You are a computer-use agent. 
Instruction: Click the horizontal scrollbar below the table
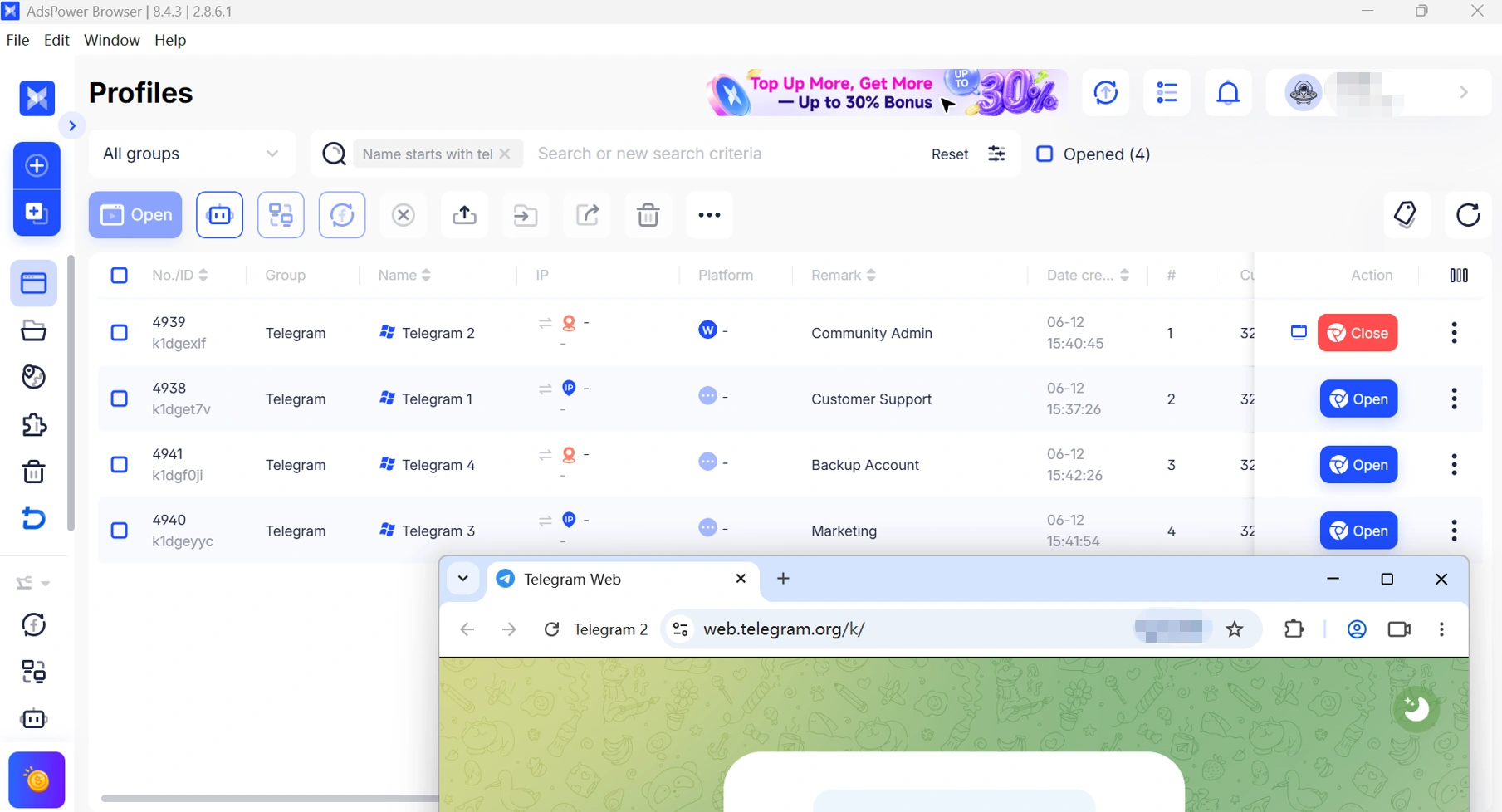pos(270,798)
